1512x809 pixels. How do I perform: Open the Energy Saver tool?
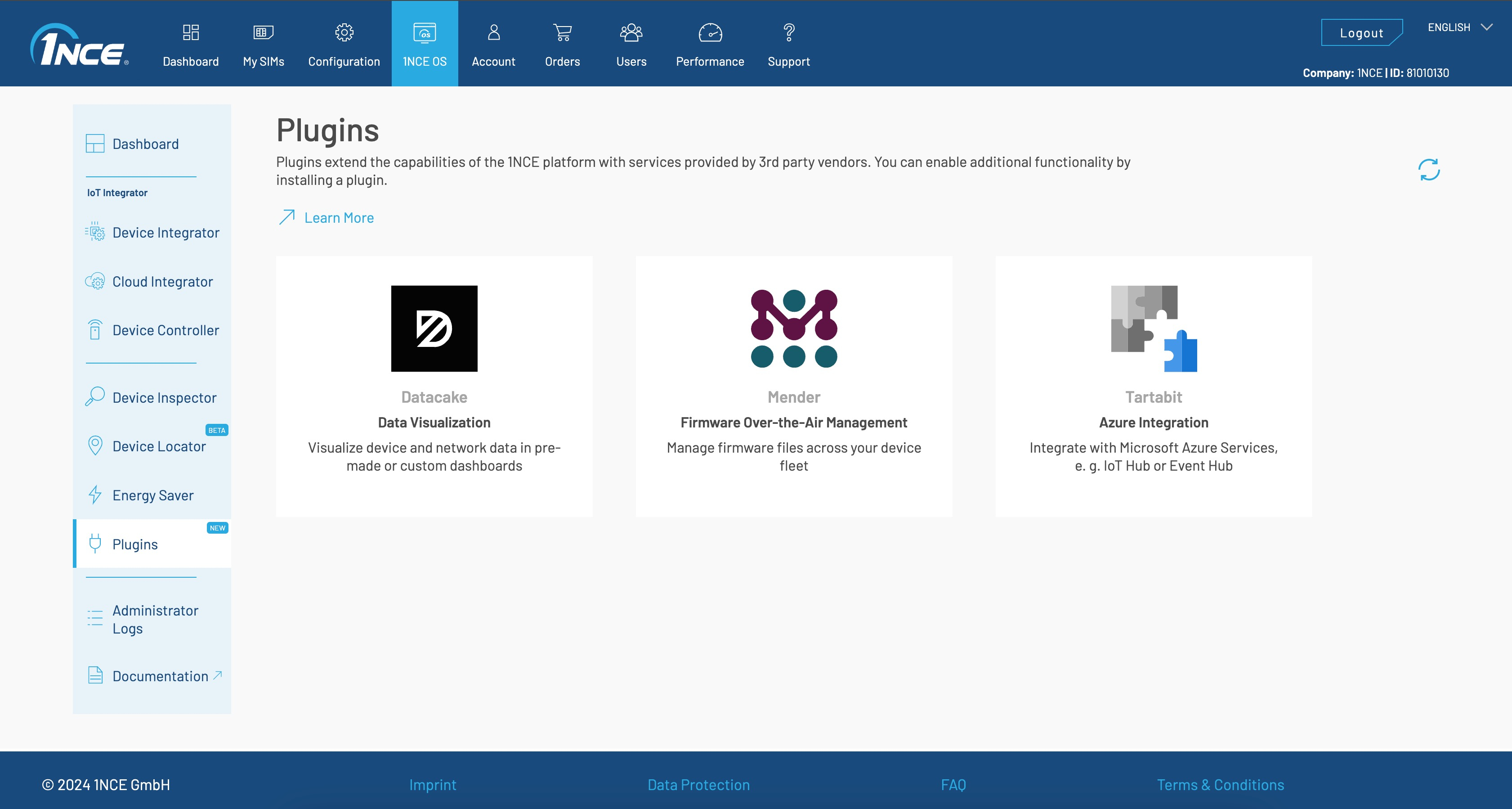152,495
